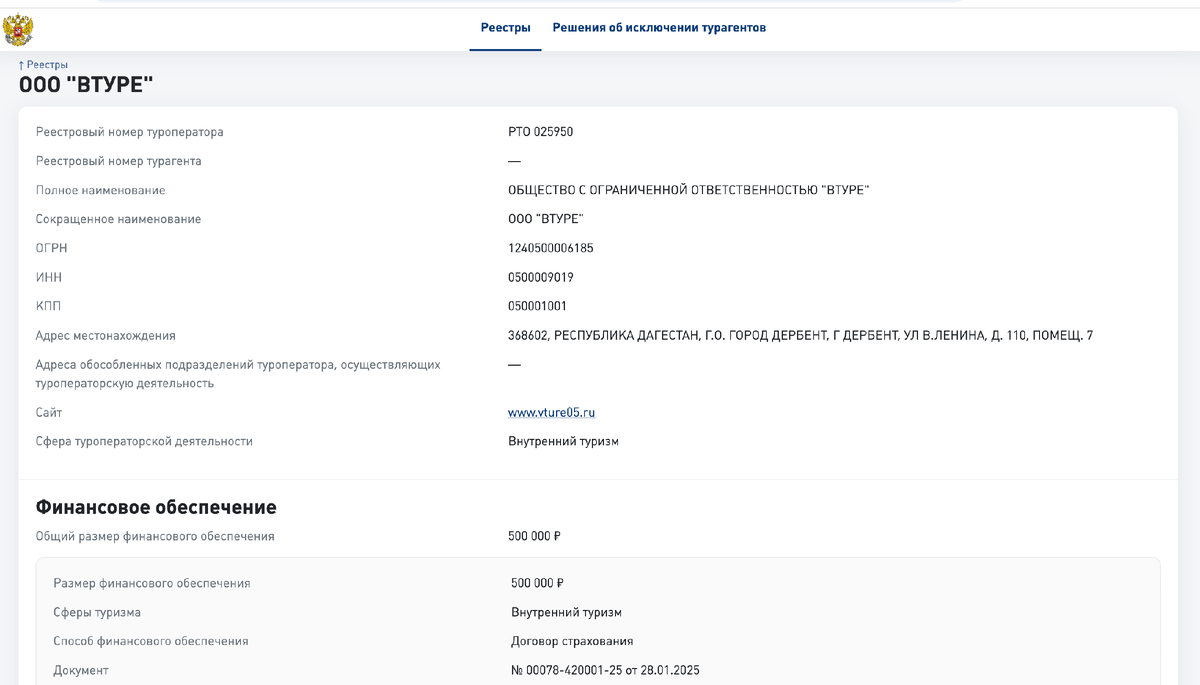Viewport: 1200px width, 685px height.
Task: Select registry number РТО 025950
Action: click(x=540, y=132)
